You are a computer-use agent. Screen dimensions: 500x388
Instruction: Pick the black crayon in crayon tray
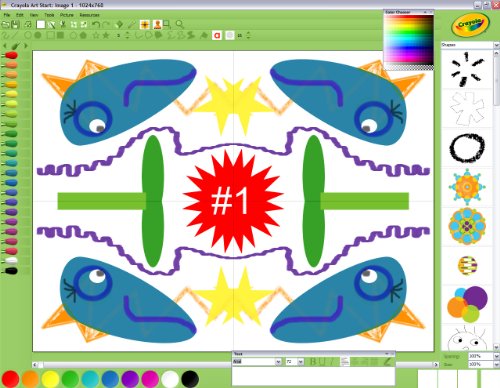tap(11, 271)
